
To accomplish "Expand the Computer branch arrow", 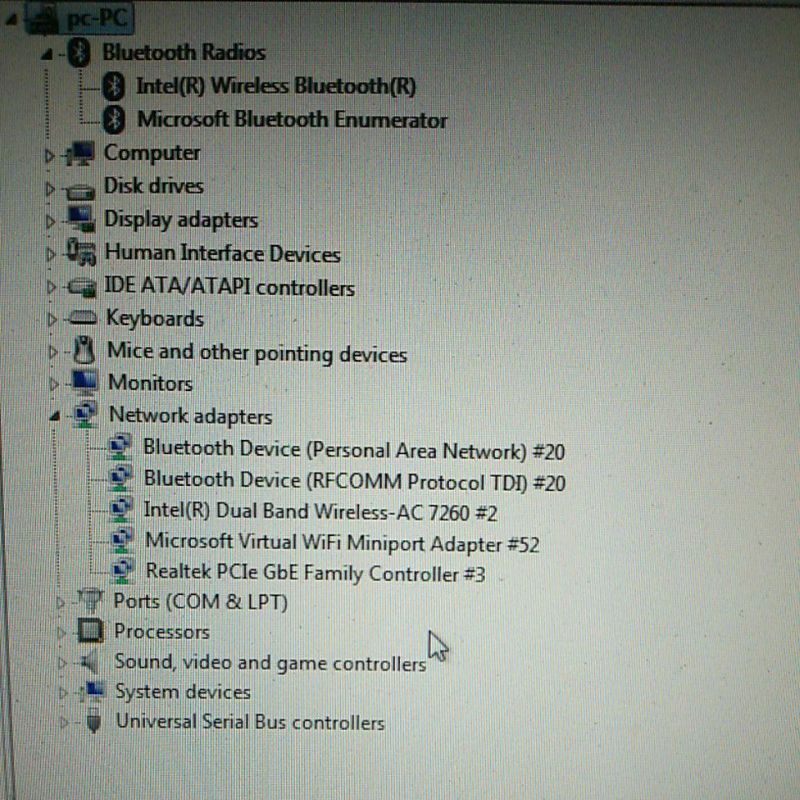I will [49, 156].
